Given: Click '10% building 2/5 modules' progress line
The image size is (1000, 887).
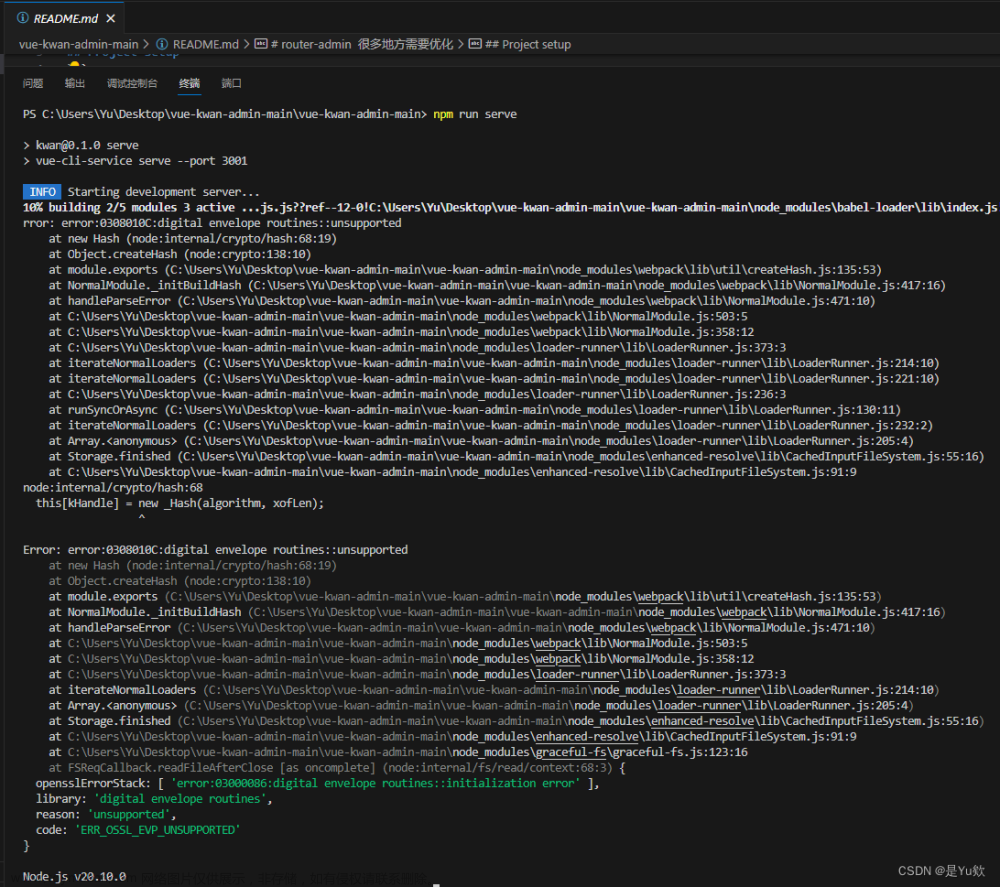Looking at the screenshot, I should pos(510,207).
